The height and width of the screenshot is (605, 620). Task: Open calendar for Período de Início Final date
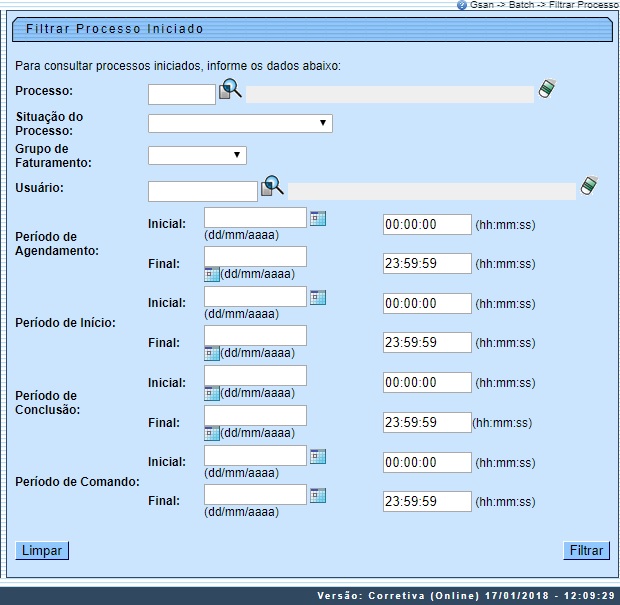click(x=212, y=353)
